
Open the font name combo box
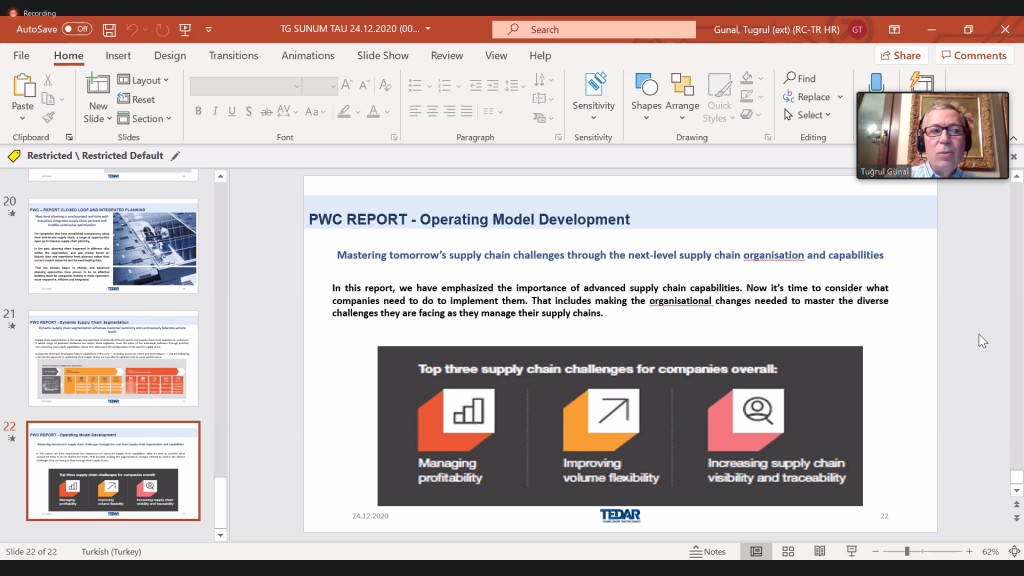(246, 86)
